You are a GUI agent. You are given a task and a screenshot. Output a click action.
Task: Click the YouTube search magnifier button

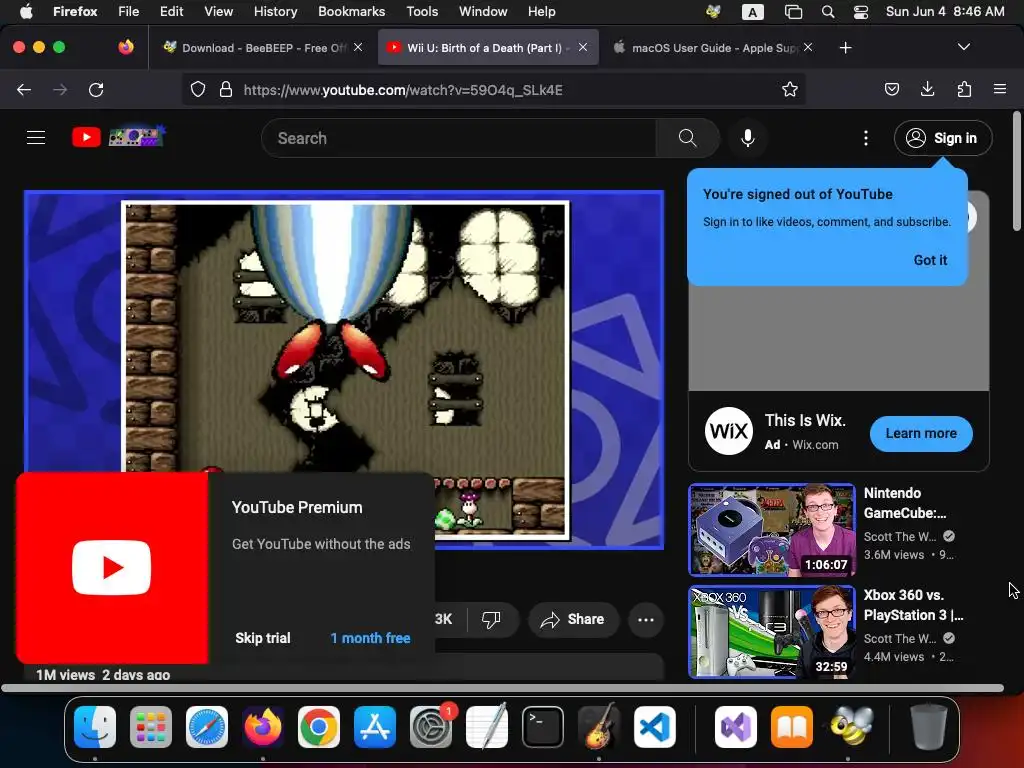(687, 138)
